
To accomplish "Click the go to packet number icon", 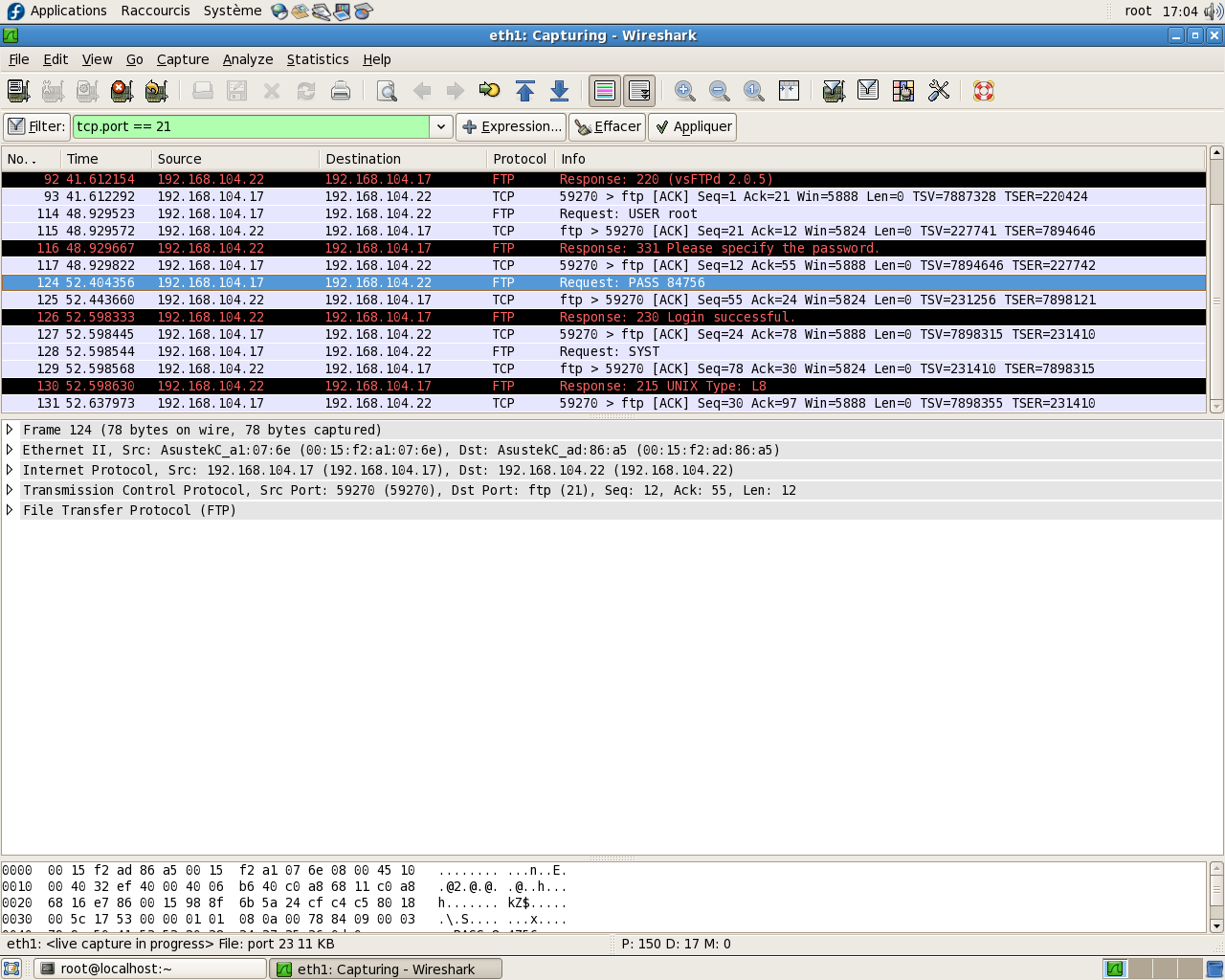I will pos(490,91).
